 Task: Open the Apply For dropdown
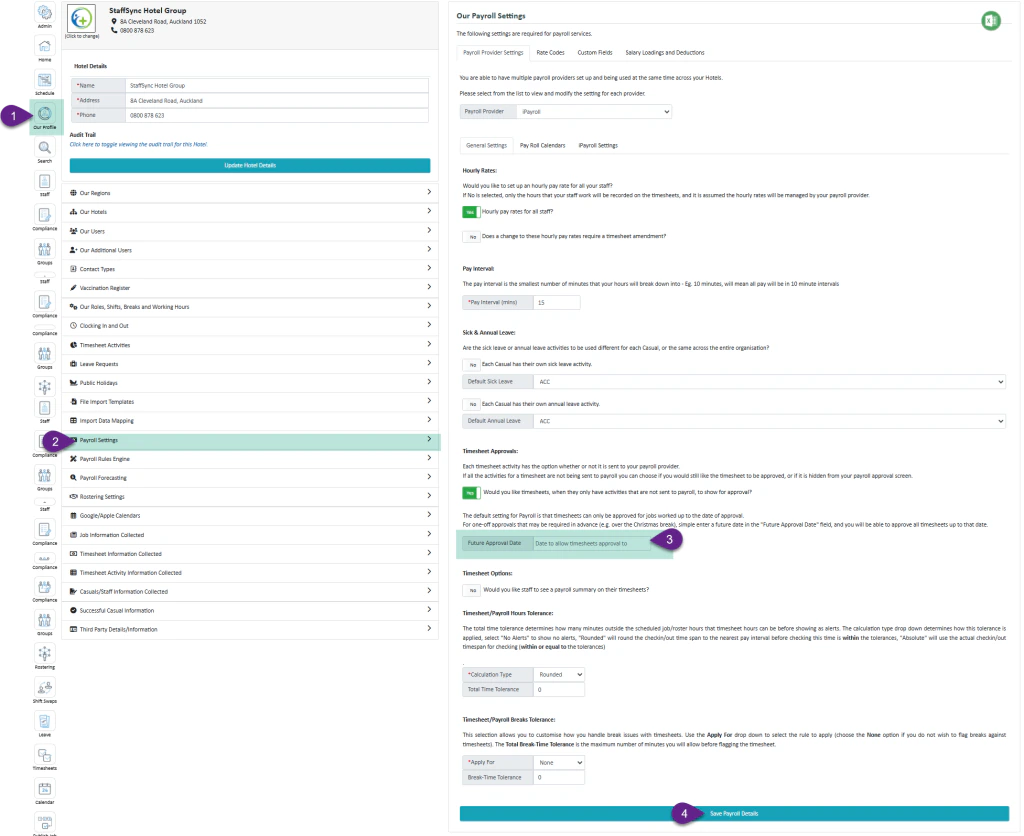(559, 762)
